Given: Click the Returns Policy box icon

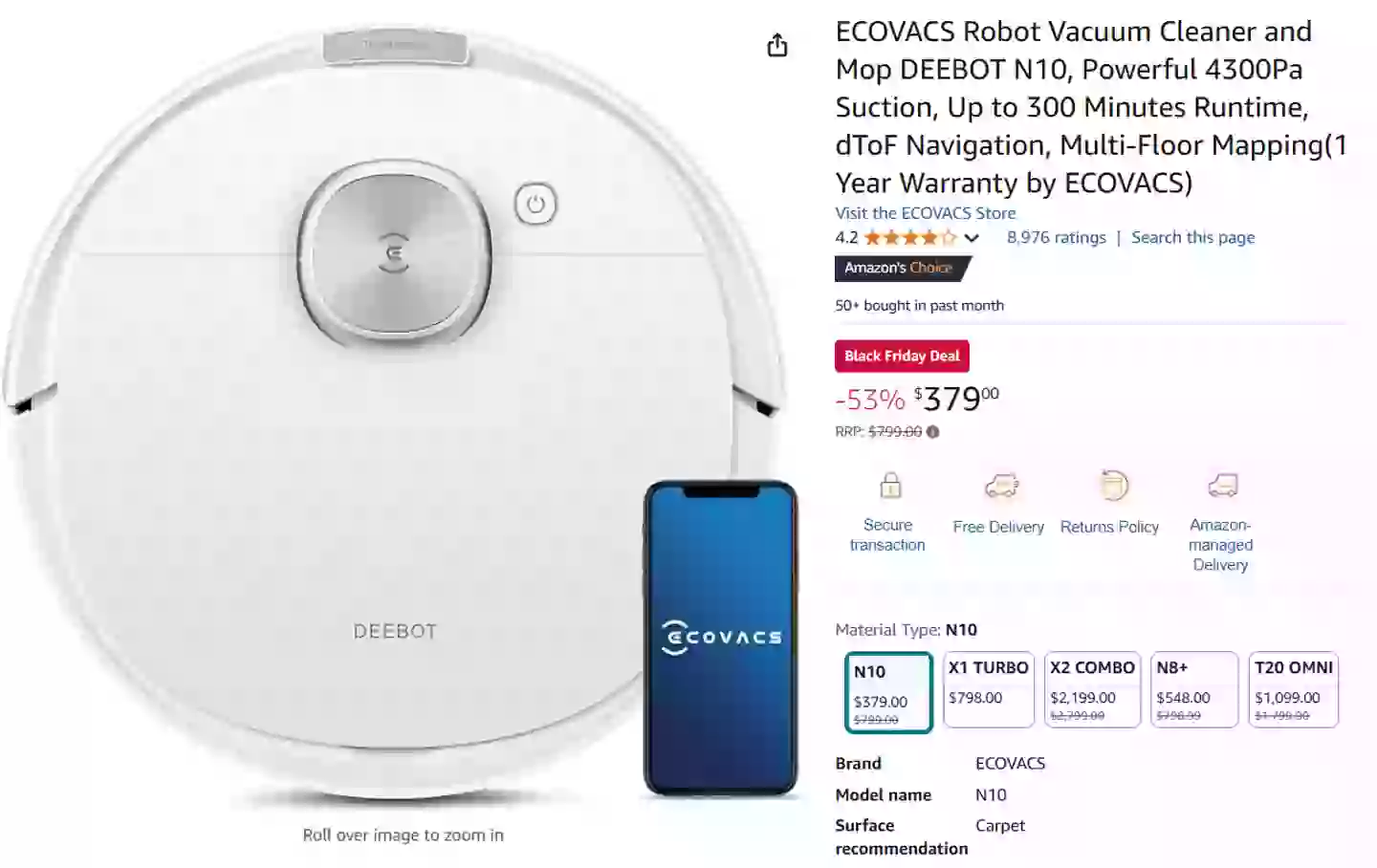Looking at the screenshot, I should click(1112, 486).
